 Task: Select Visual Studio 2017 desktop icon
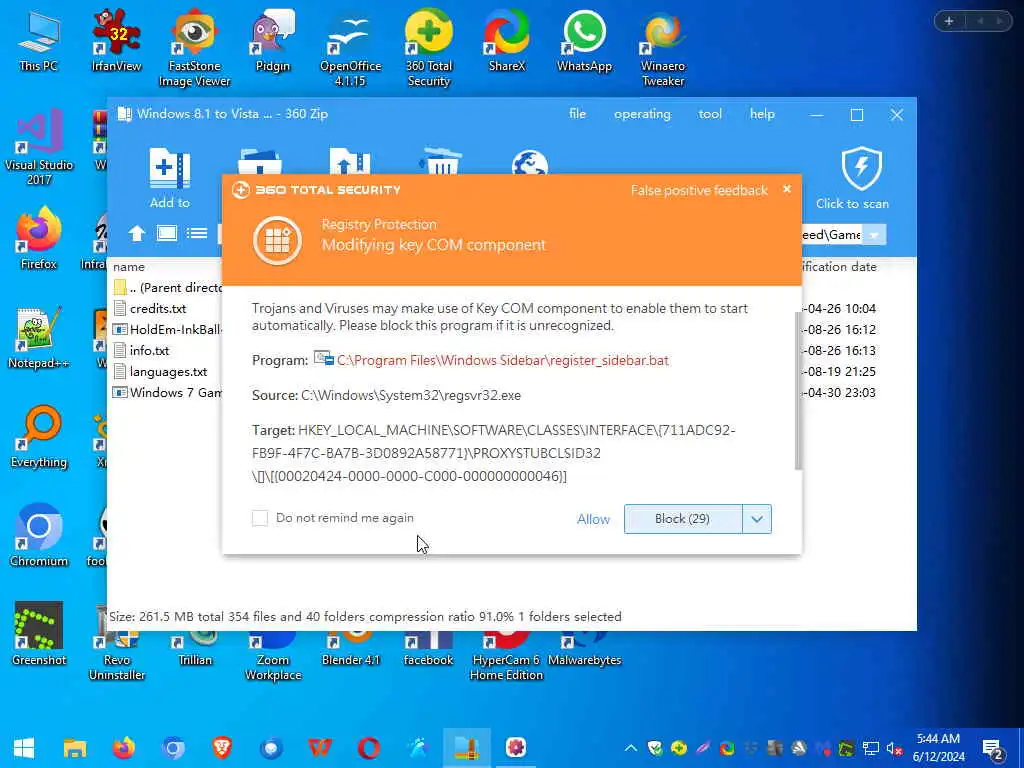click(x=39, y=147)
